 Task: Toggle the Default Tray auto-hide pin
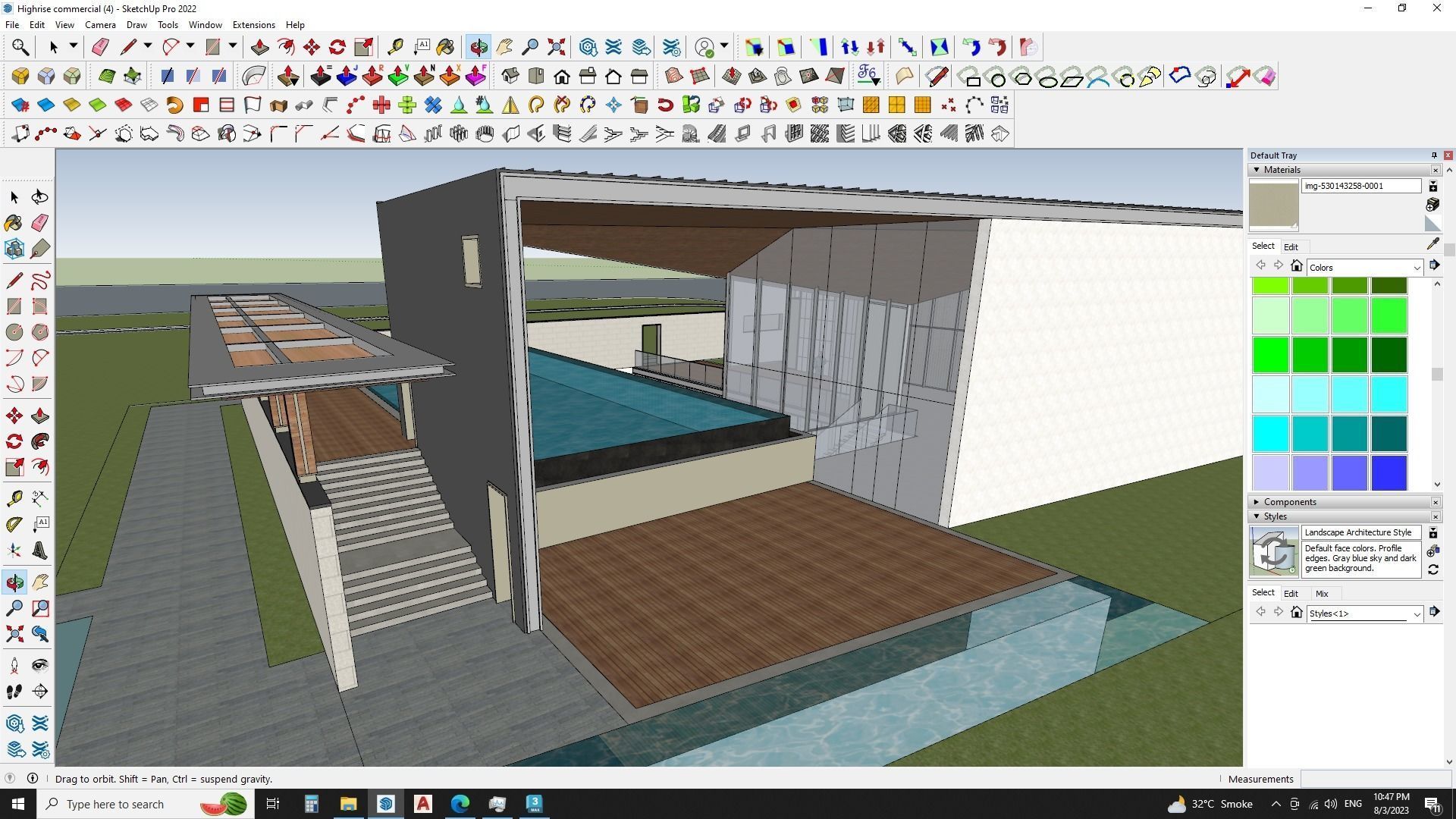pyautogui.click(x=1434, y=155)
